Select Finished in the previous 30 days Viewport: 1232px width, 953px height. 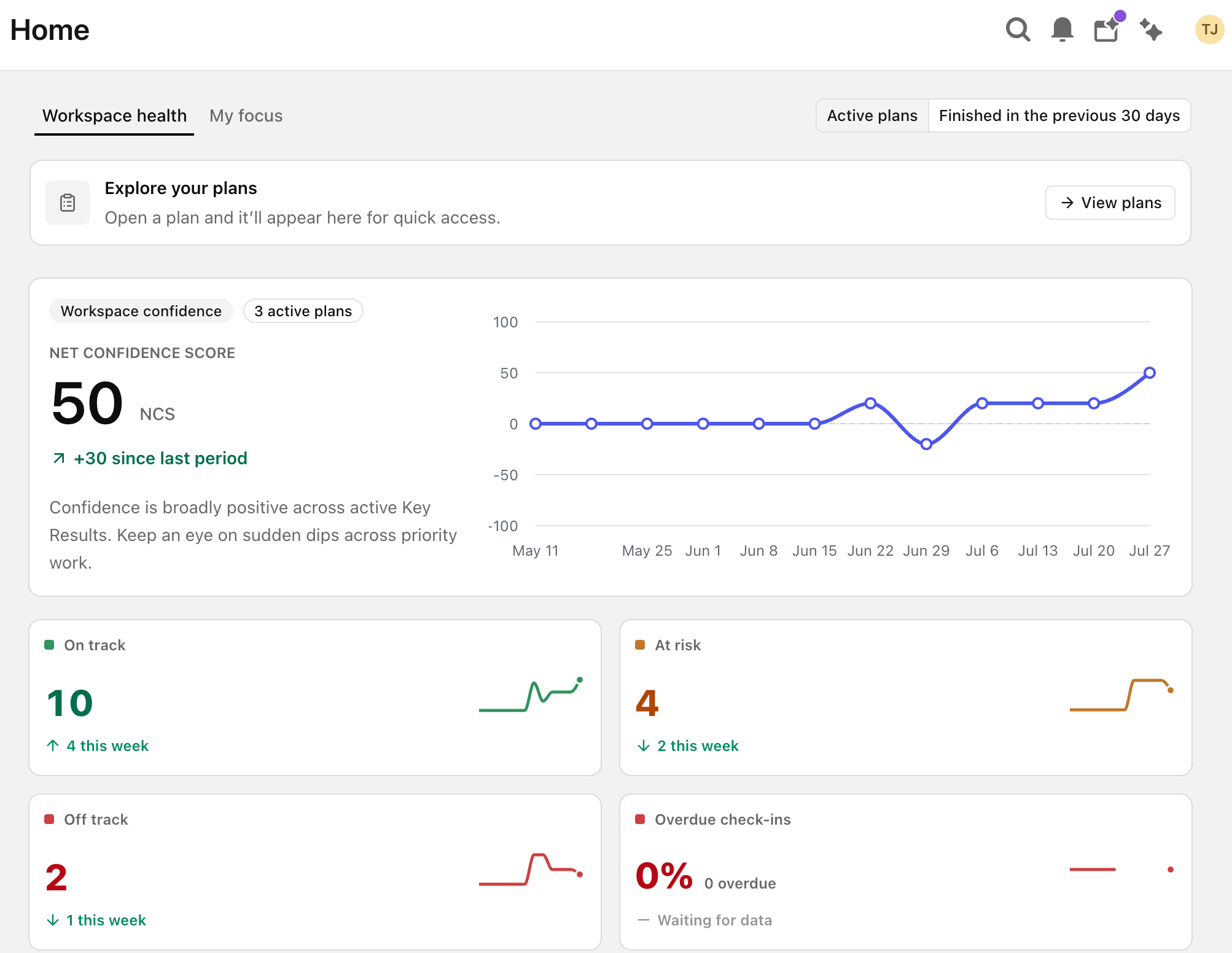[x=1059, y=115]
